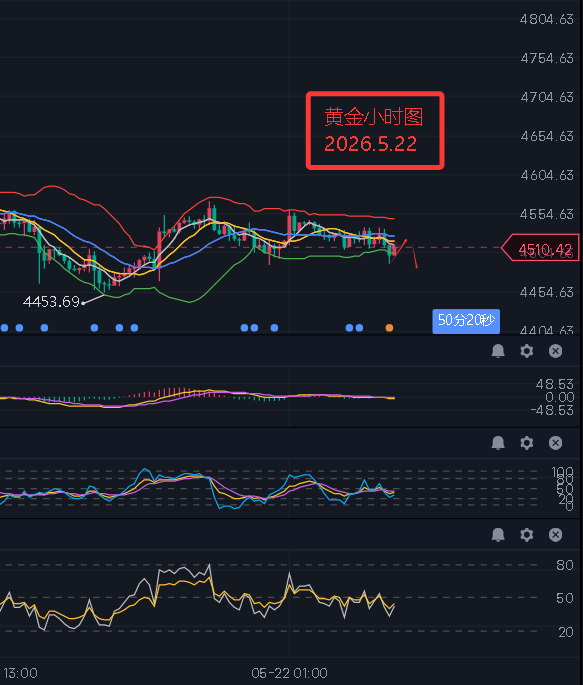Click the 05-22 01:00 time axis label
Image resolution: width=583 pixels, height=685 pixels.
[x=289, y=673]
